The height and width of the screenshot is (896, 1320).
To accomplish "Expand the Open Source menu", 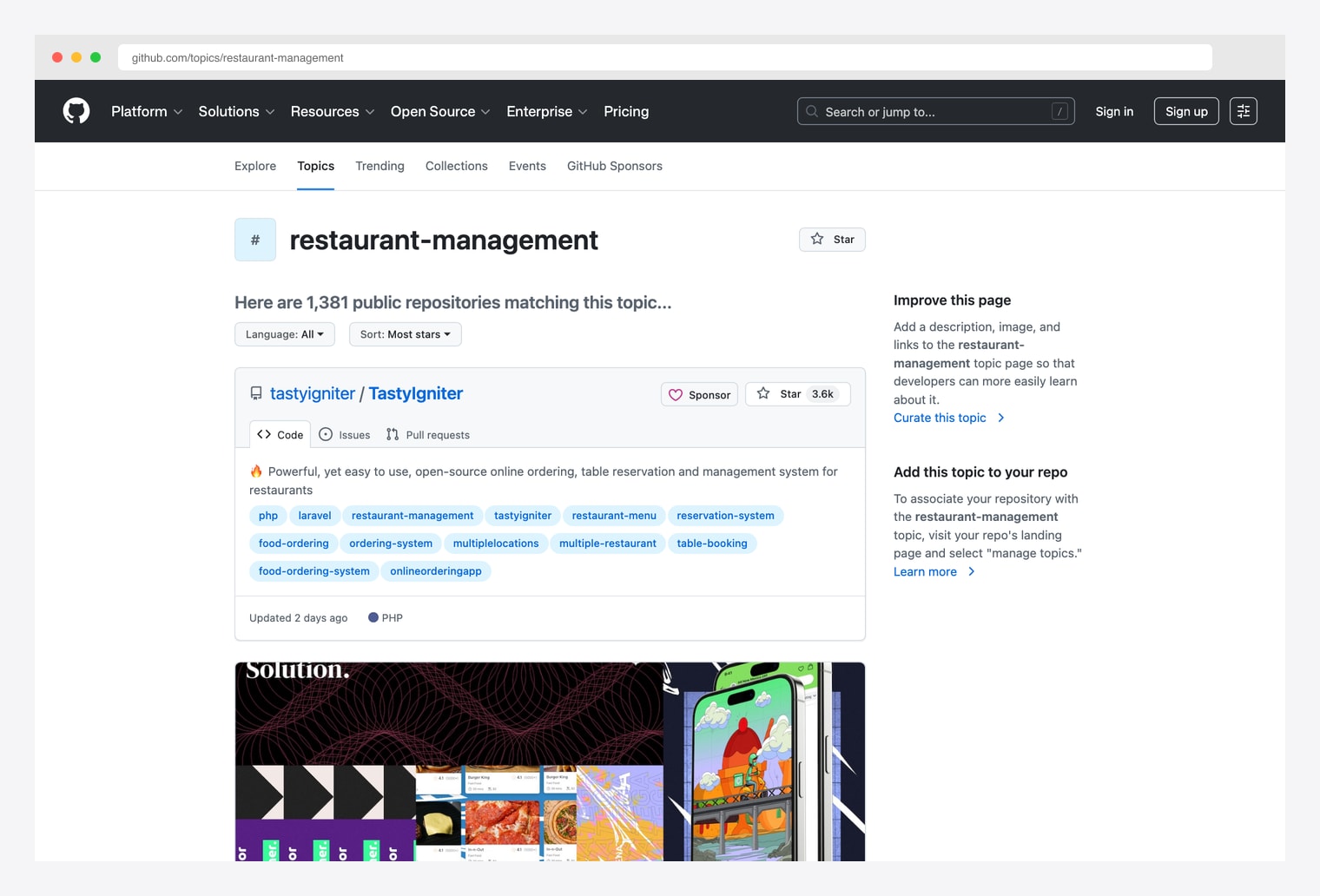I will click(x=440, y=111).
